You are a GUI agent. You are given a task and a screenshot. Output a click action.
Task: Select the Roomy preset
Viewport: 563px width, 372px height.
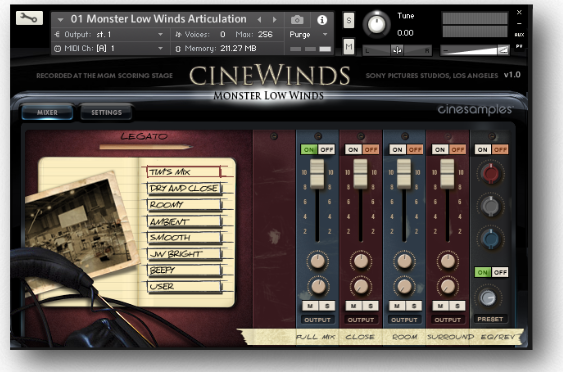click(x=184, y=205)
